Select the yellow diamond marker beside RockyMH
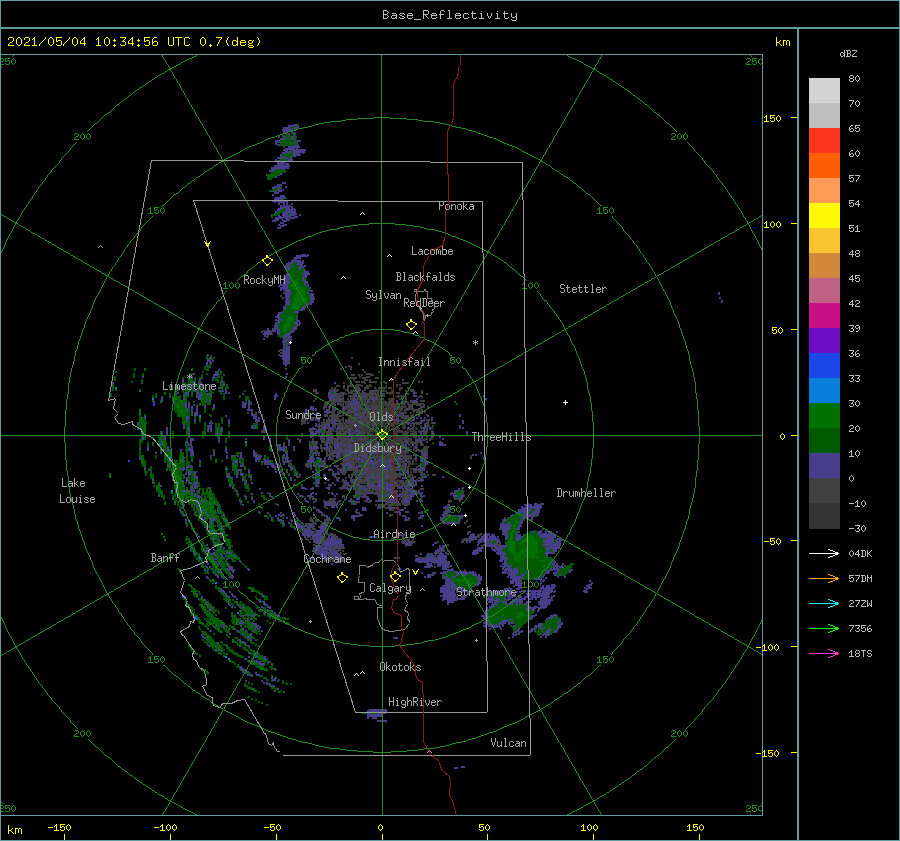 tap(267, 261)
